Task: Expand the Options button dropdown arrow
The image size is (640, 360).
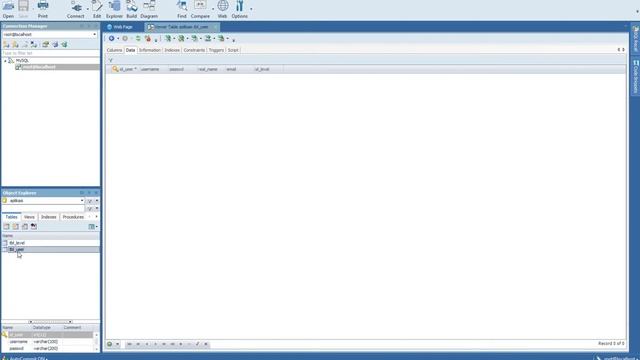Action: (x=251, y=9)
